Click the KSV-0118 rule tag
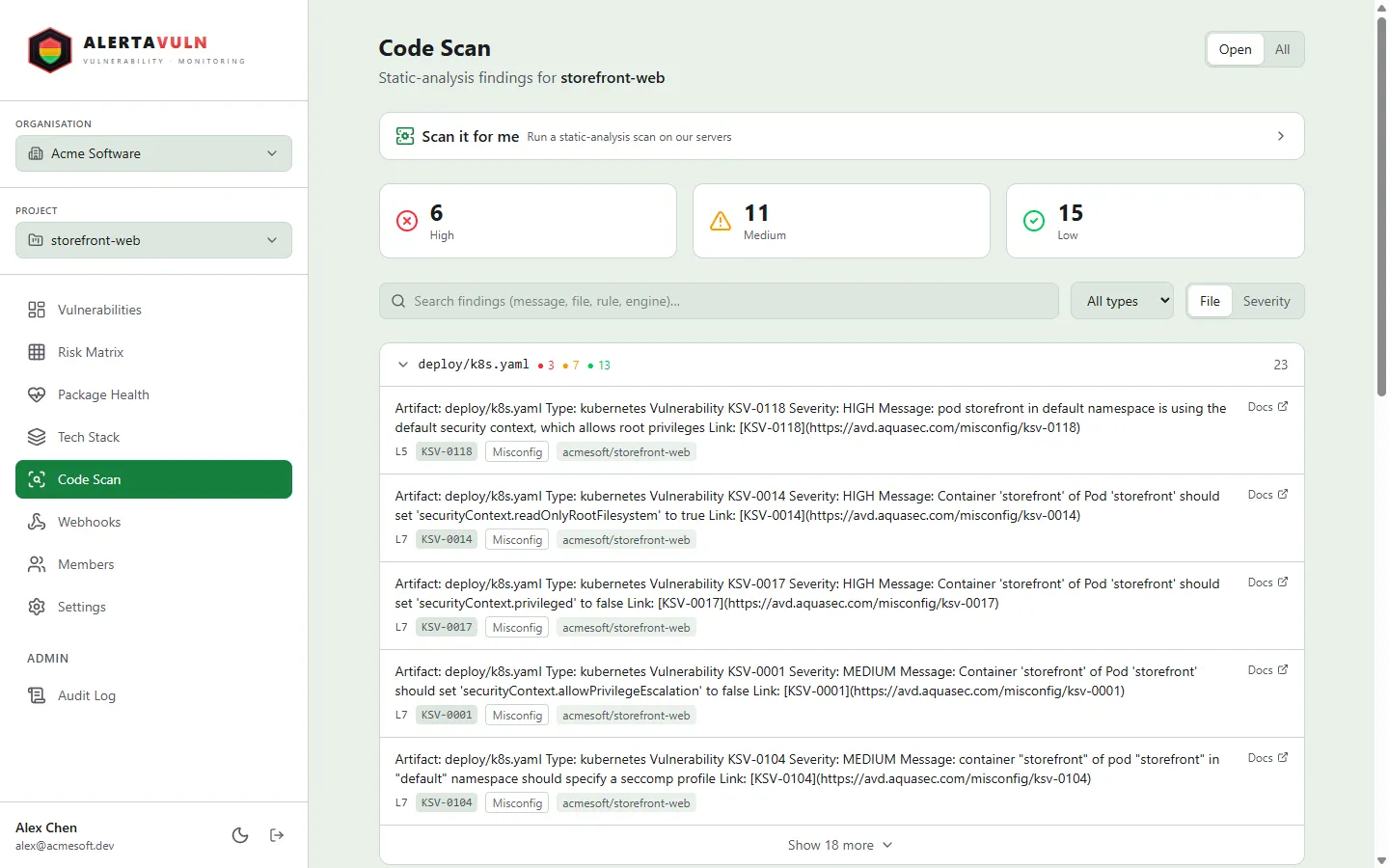The width and height of the screenshot is (1389, 868). pos(447,451)
